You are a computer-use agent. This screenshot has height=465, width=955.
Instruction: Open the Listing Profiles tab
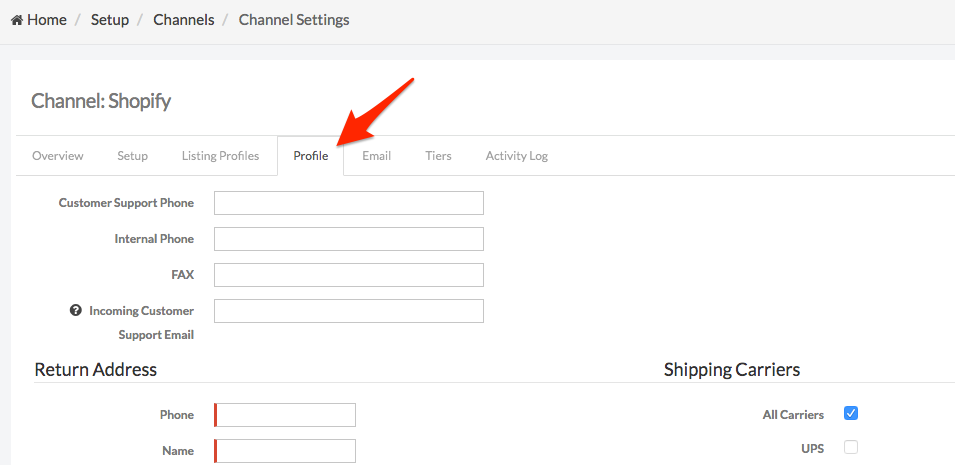(220, 156)
